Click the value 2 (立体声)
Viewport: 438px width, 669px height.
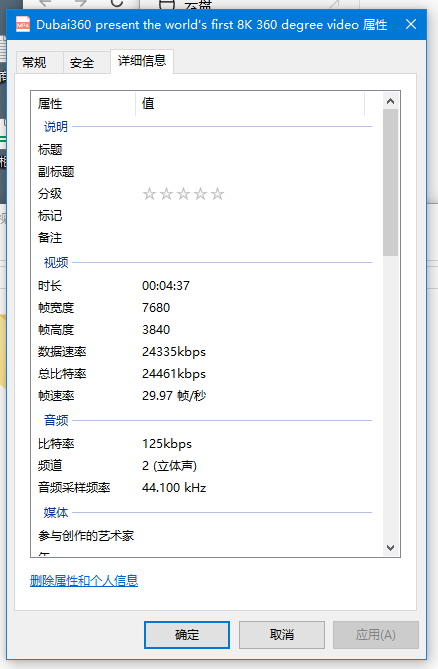169,465
